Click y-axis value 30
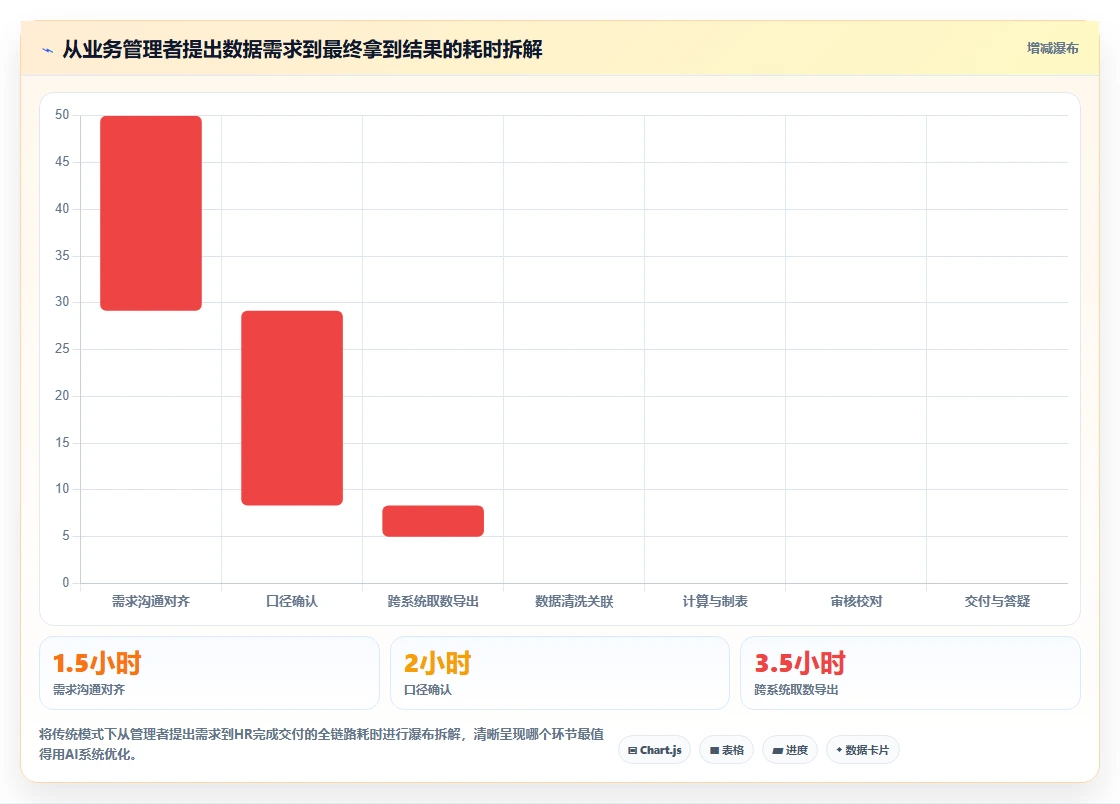1120x804 pixels. 62,302
